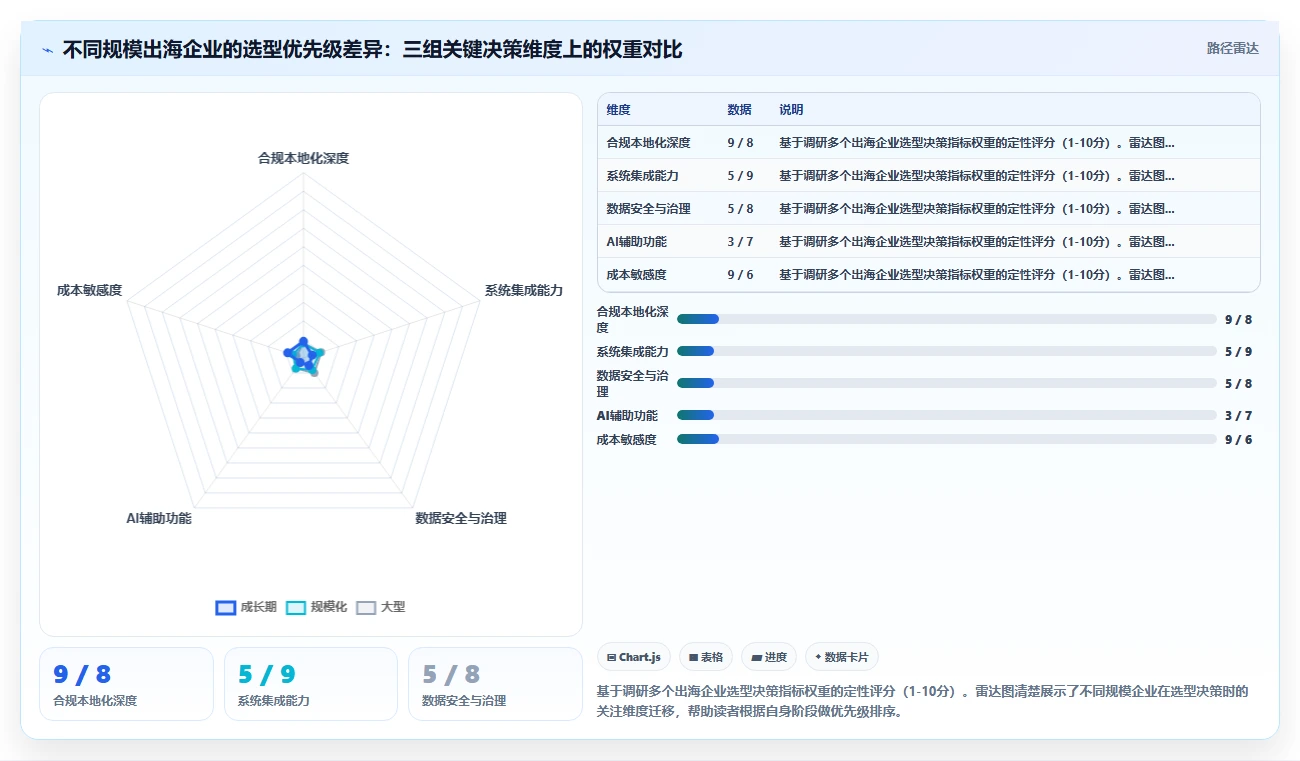Screen dimensions: 1300x761
Task: Toggle the 规模化 legend series
Action: click(316, 607)
